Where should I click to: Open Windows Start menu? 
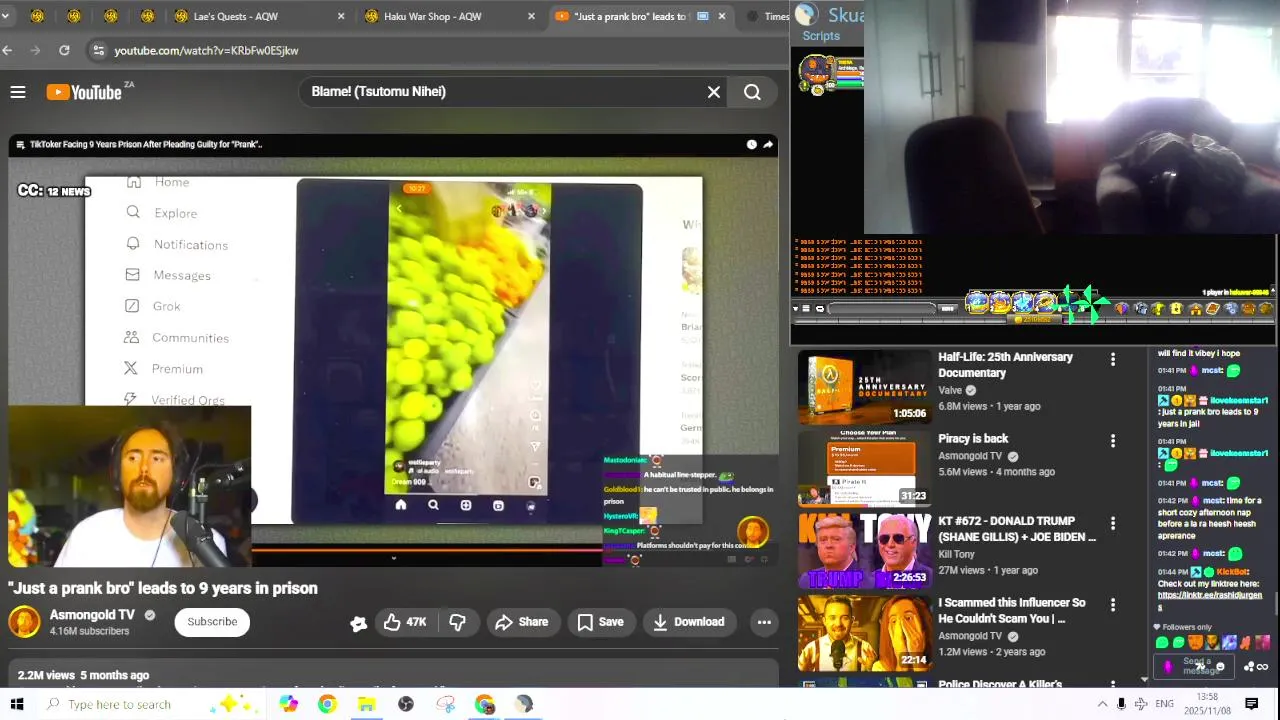(x=17, y=704)
